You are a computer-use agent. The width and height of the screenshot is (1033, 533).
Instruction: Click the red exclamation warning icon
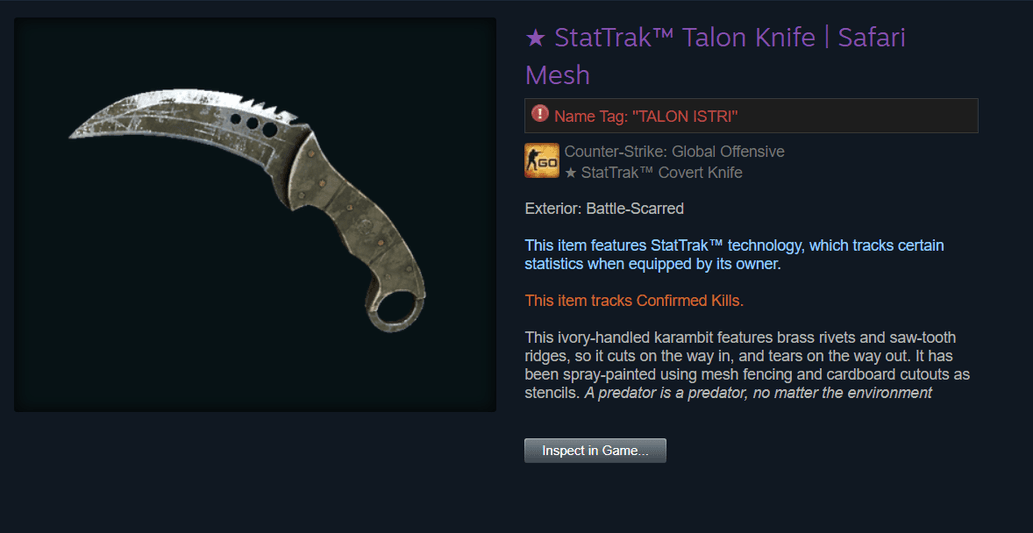pyautogui.click(x=540, y=114)
